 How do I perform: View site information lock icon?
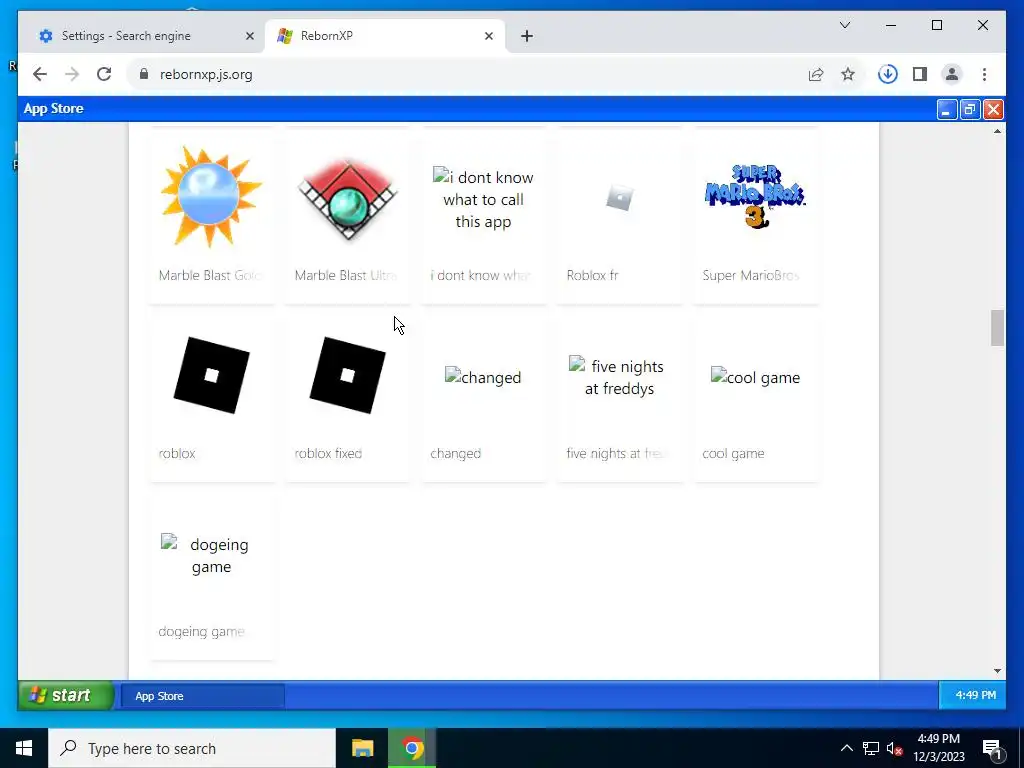pyautogui.click(x=144, y=74)
